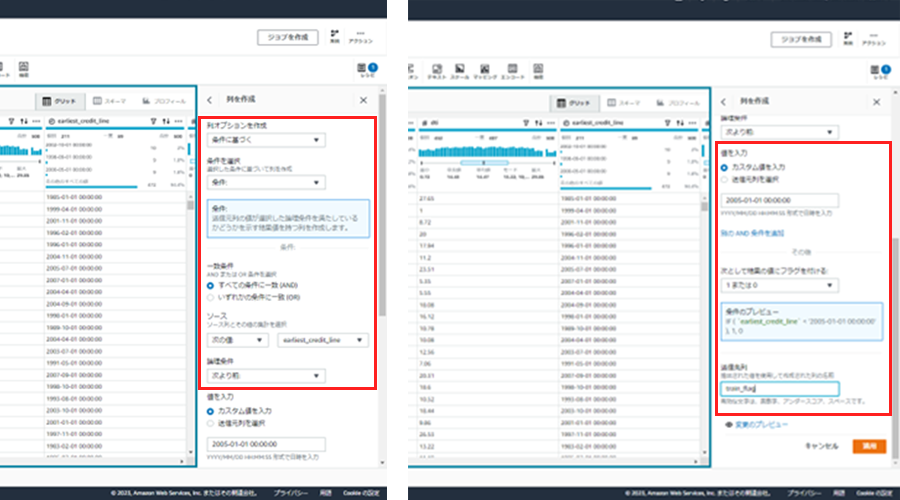Switch to プロフィール tab in left window
This screenshot has width=900, height=500.
pyautogui.click(x=165, y=101)
